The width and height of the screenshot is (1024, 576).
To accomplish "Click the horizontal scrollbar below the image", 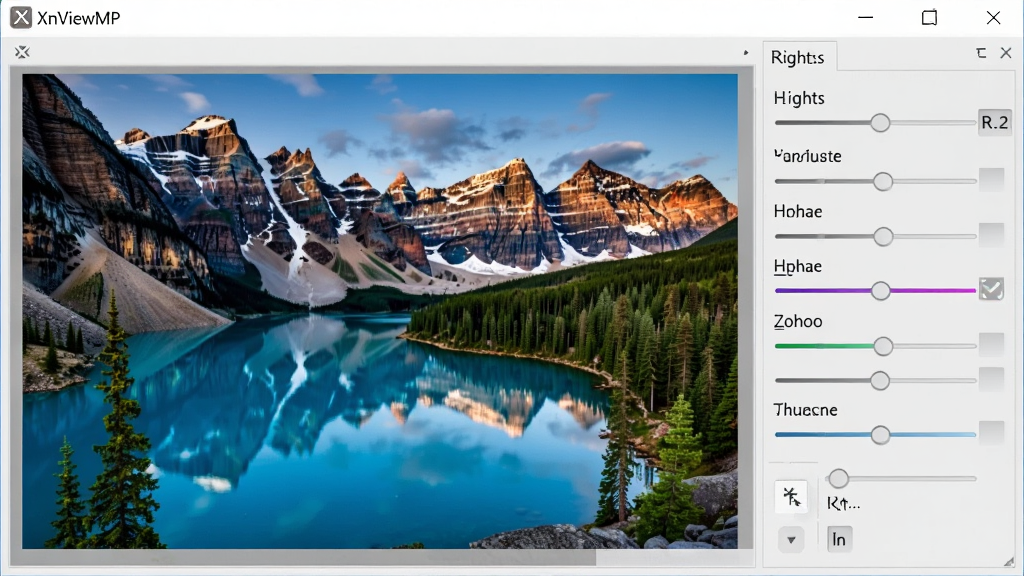I will pos(380,557).
